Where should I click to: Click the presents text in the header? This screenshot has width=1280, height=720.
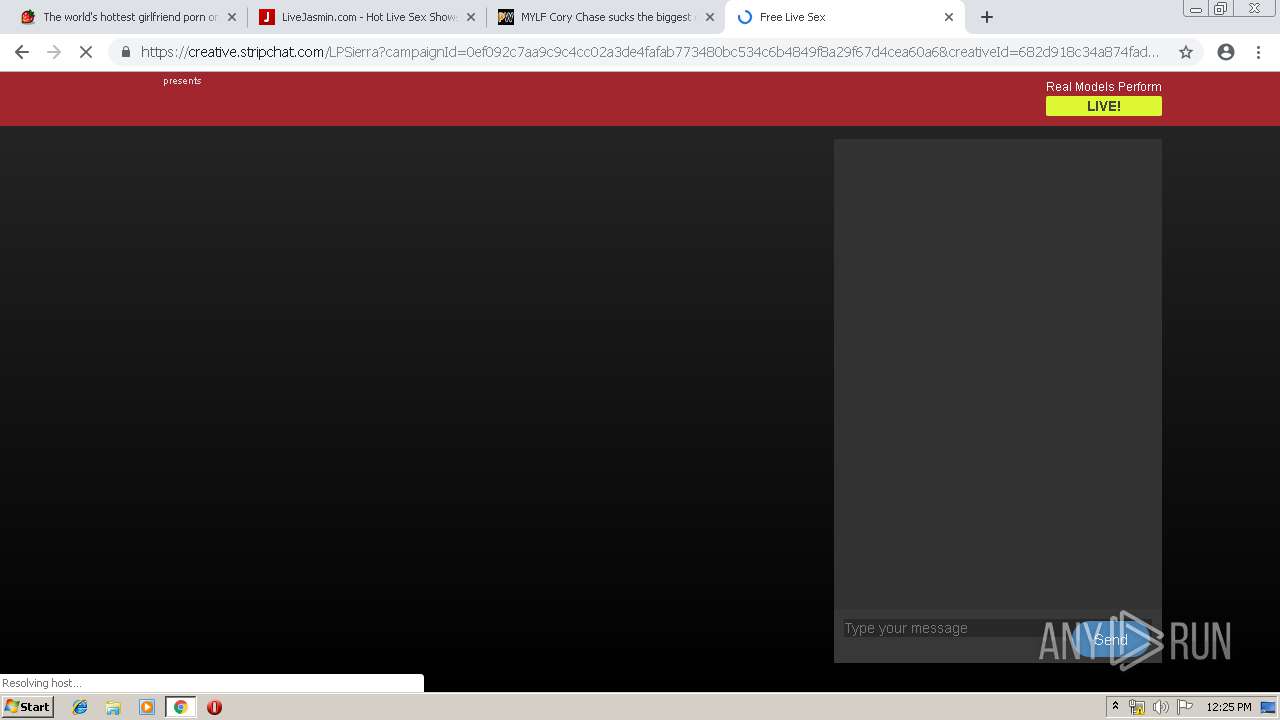pos(182,81)
